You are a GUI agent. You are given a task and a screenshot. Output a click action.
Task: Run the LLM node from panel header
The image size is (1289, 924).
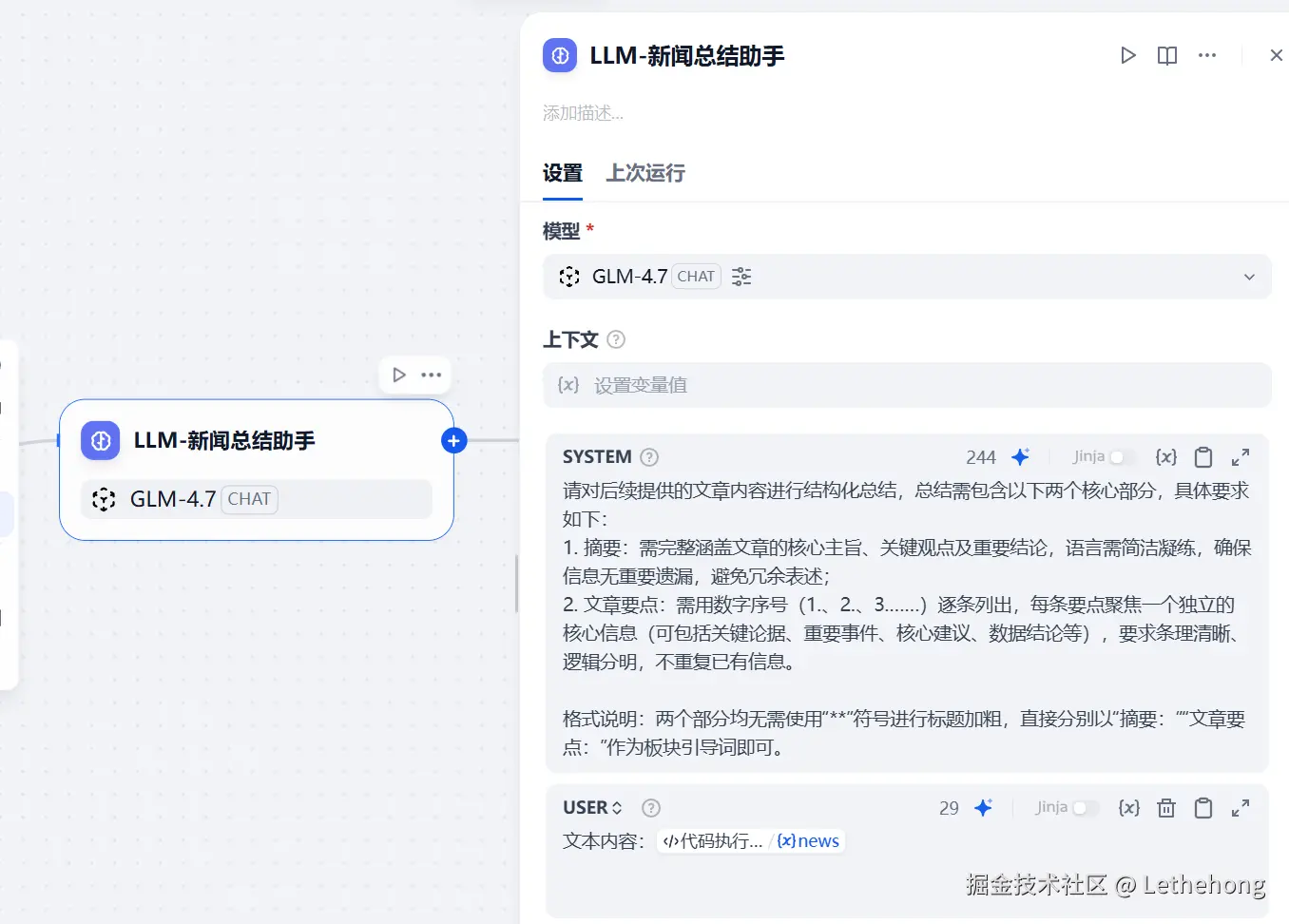[x=1127, y=55]
